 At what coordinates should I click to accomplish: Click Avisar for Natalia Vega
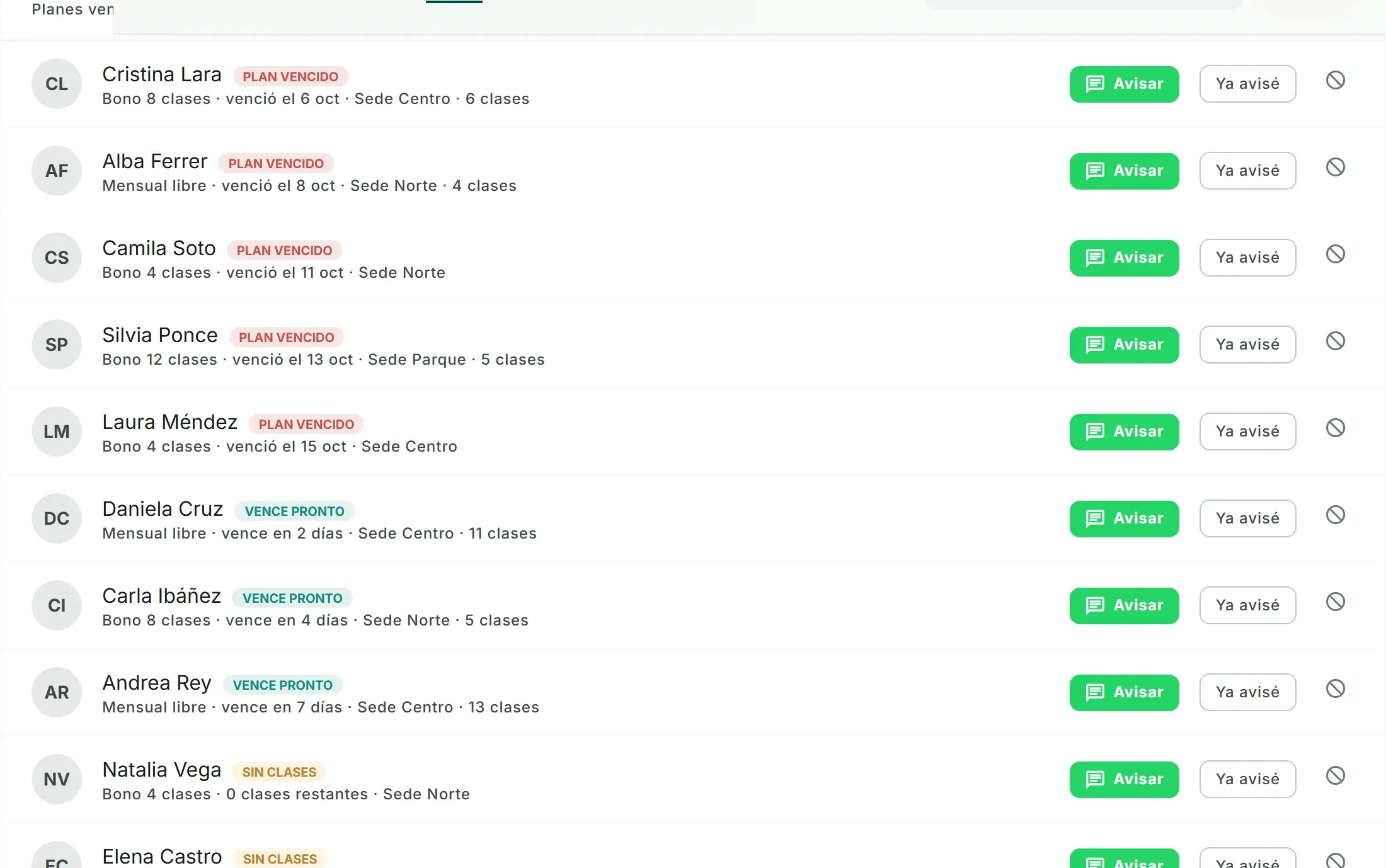pos(1124,779)
